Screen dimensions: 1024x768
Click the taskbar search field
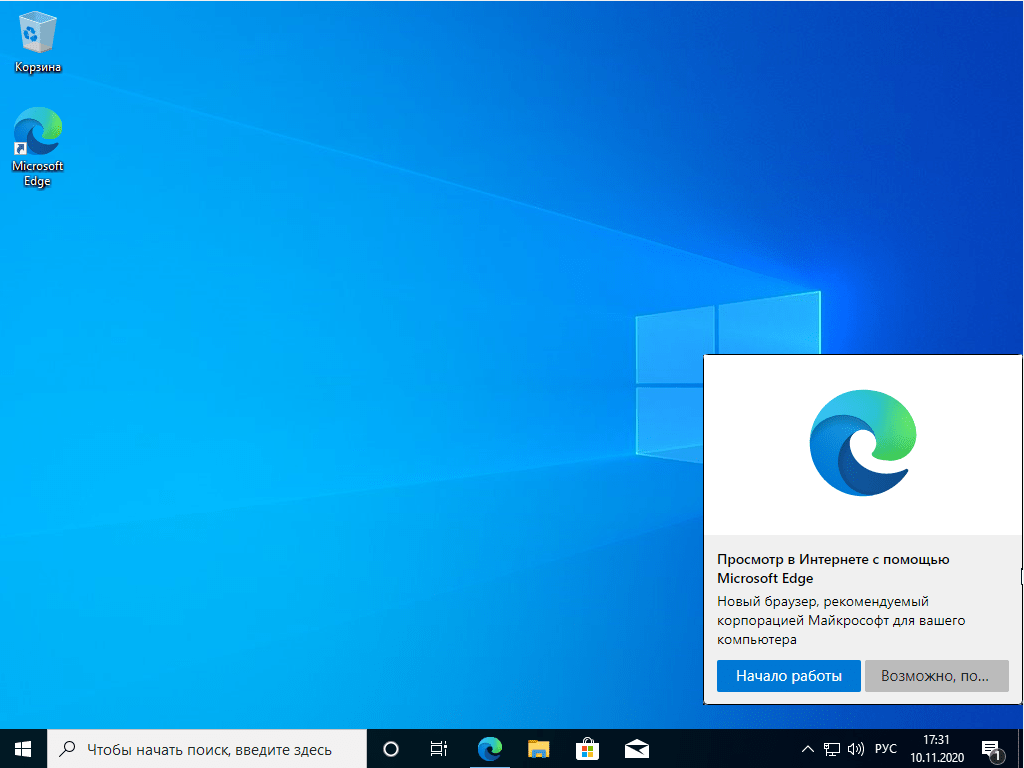tap(207, 748)
